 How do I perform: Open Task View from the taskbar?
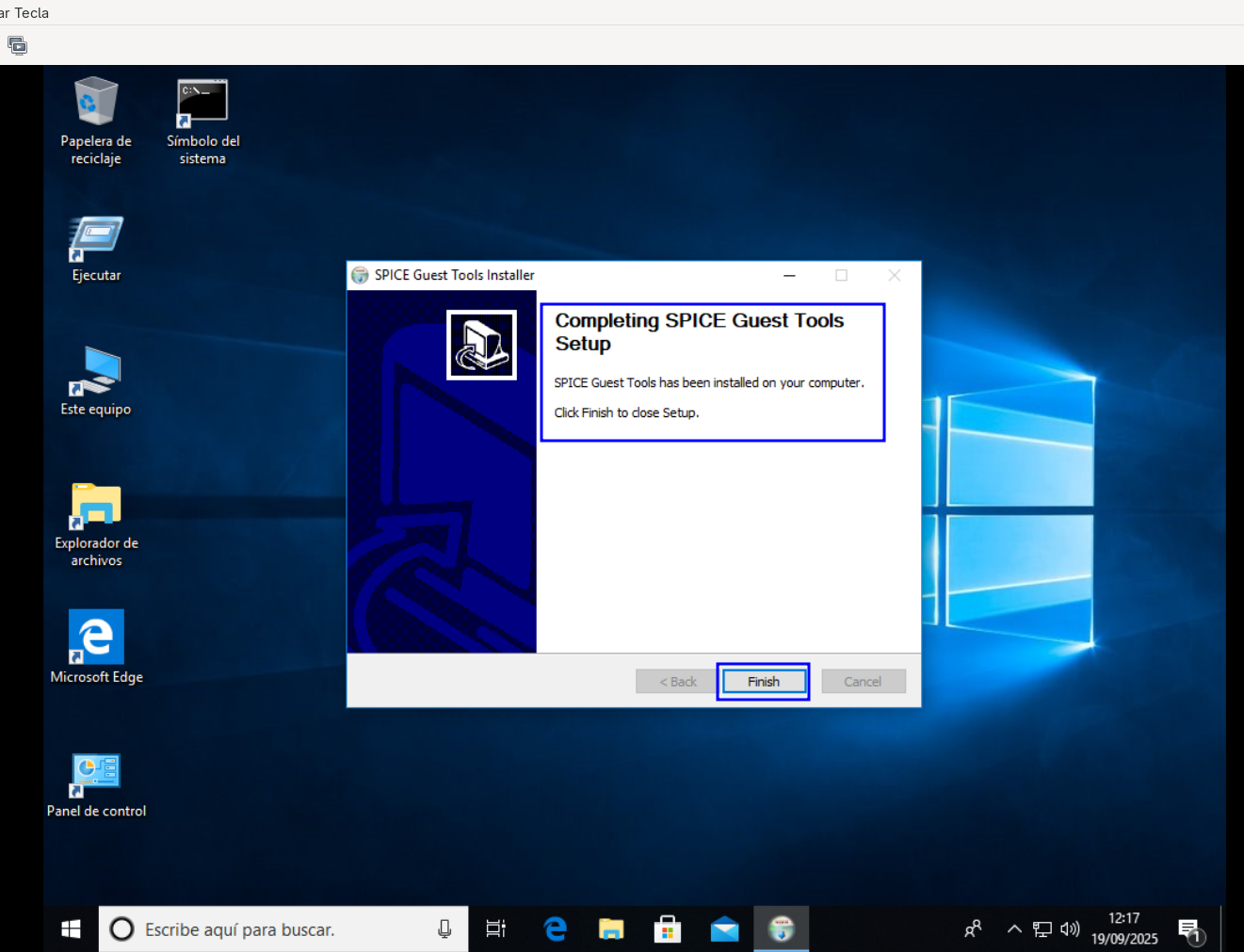coord(495,929)
